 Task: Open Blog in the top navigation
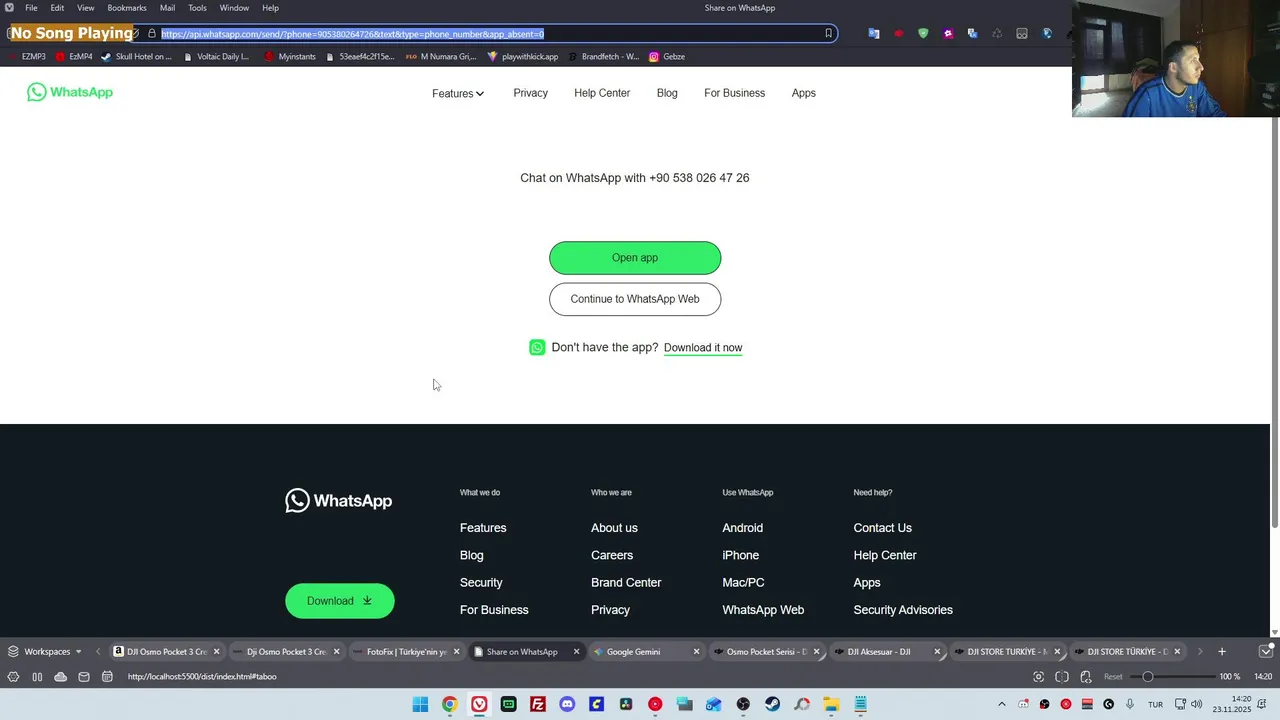(x=667, y=93)
